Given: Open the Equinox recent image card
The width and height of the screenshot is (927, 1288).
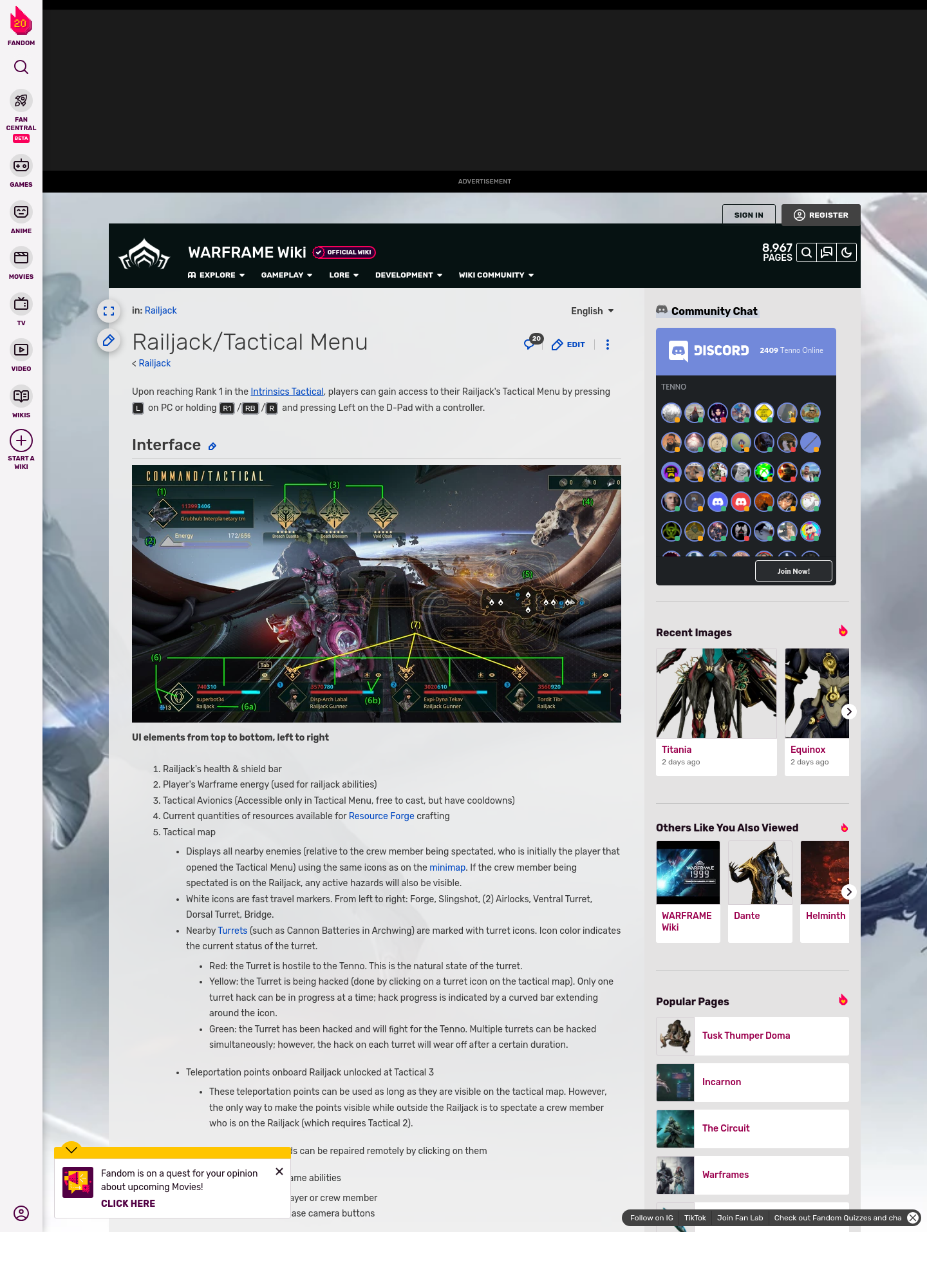Looking at the screenshot, I should point(817,712).
